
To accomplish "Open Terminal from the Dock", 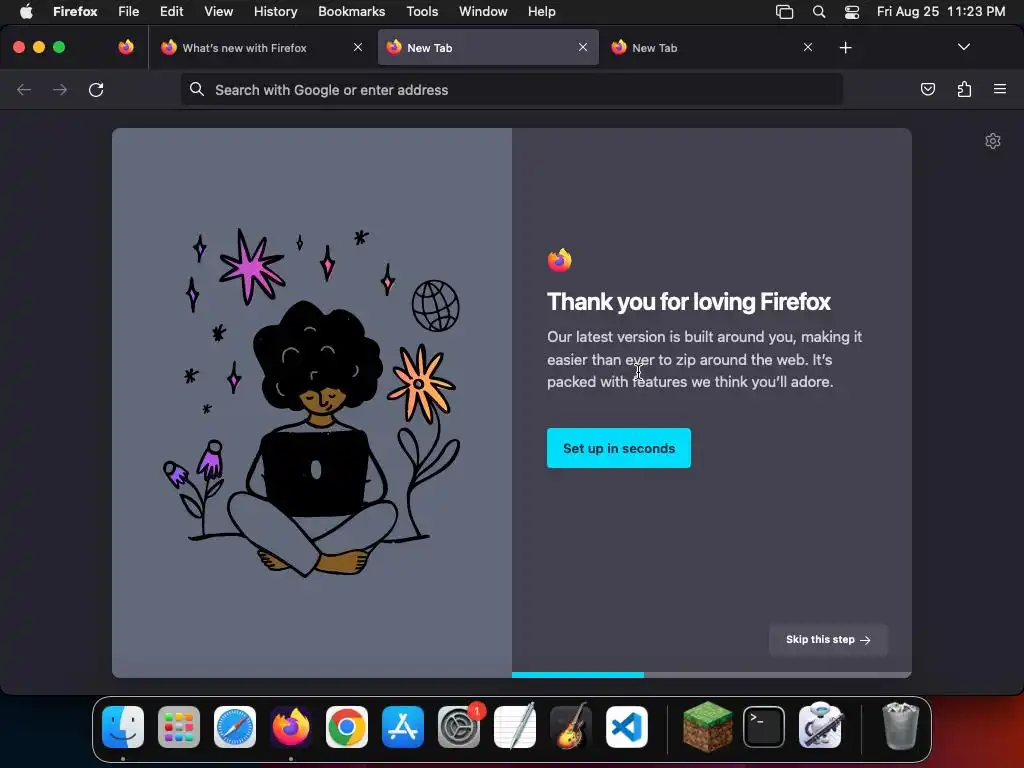I will click(x=764, y=727).
